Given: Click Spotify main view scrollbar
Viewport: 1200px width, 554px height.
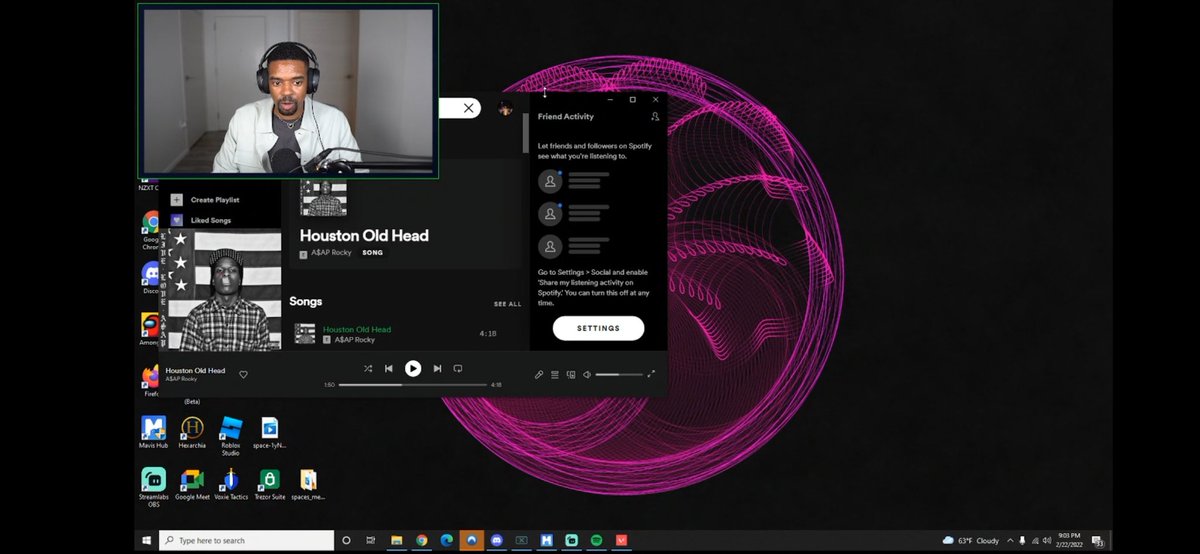Looking at the screenshot, I should point(525,132).
